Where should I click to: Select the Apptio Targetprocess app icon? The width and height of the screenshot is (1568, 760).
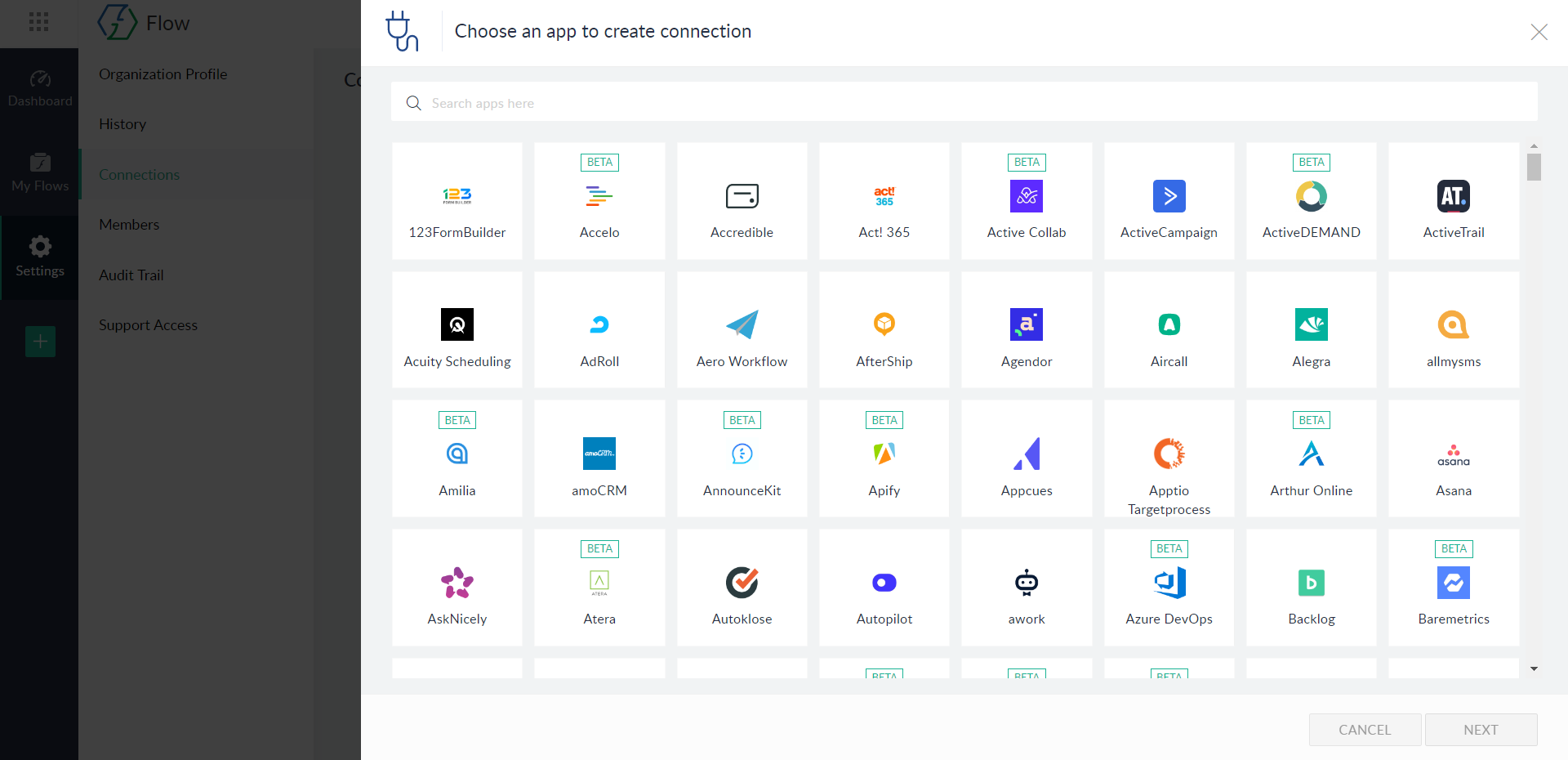1169,454
